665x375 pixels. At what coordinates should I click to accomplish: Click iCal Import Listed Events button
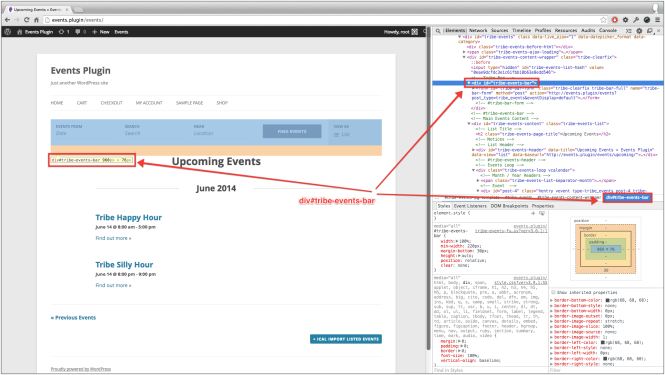coord(346,339)
